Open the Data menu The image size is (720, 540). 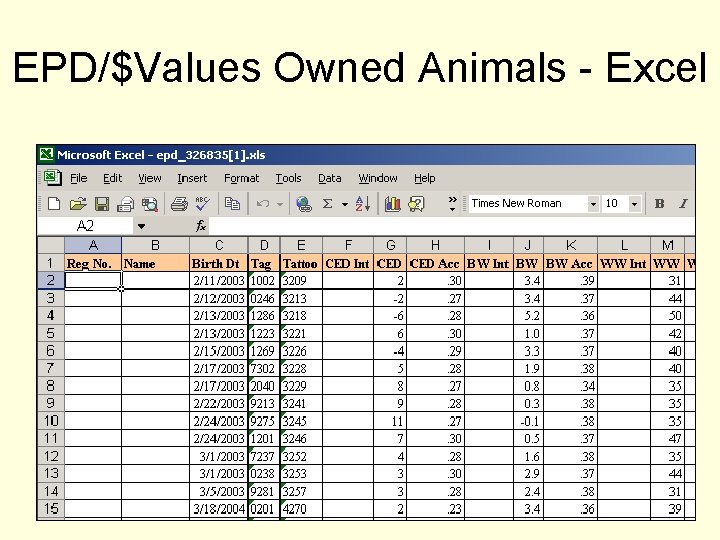[330, 178]
